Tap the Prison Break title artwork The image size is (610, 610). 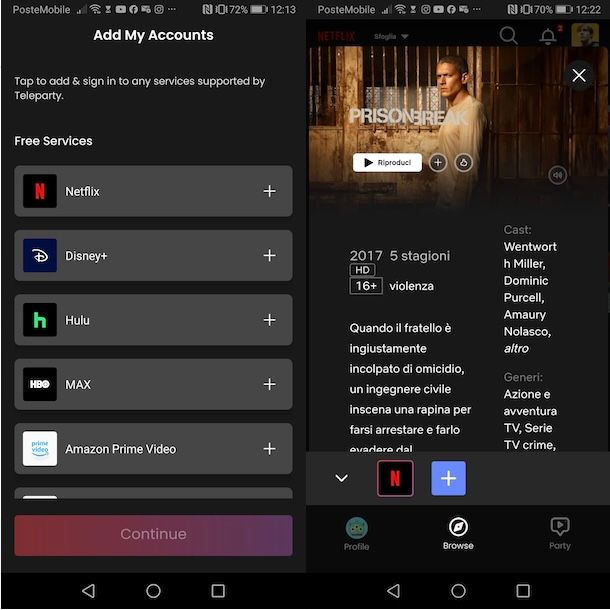(x=408, y=116)
